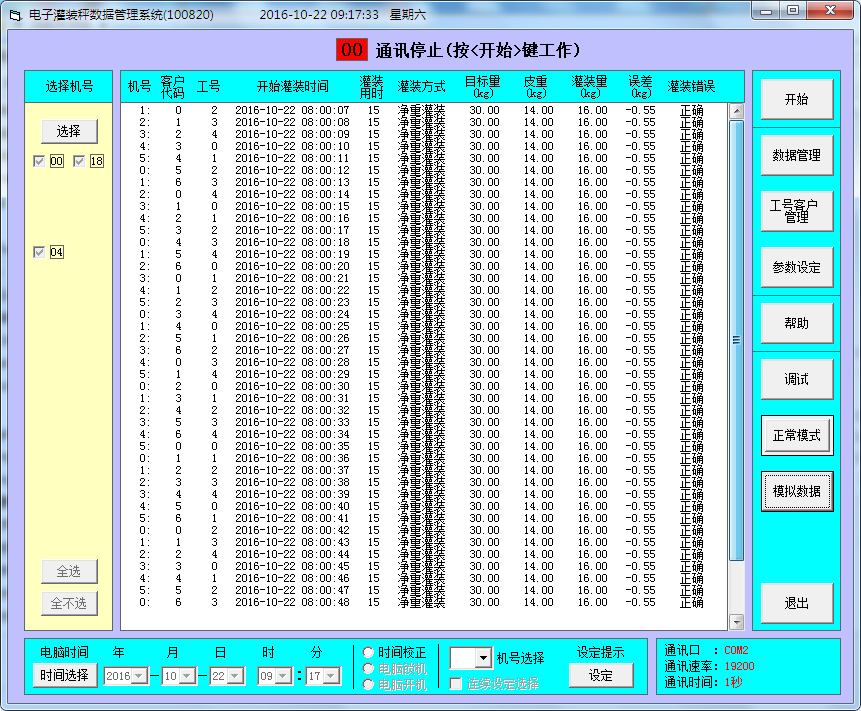Toggle machine number 18 checkbox

[x=79, y=162]
